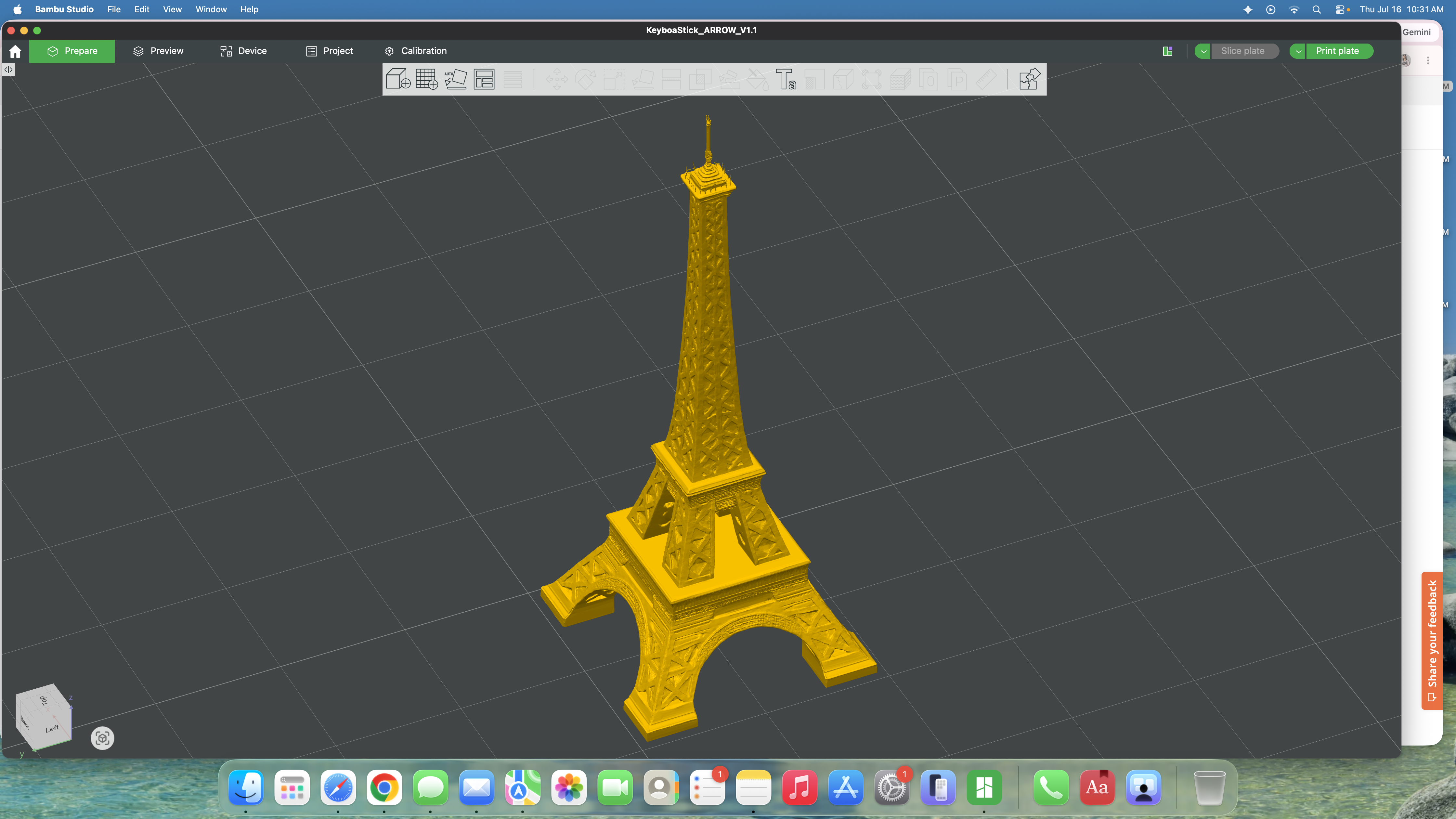Select the Color painting bucket tool
Viewport: 1456px width, 819px height.
(757, 79)
